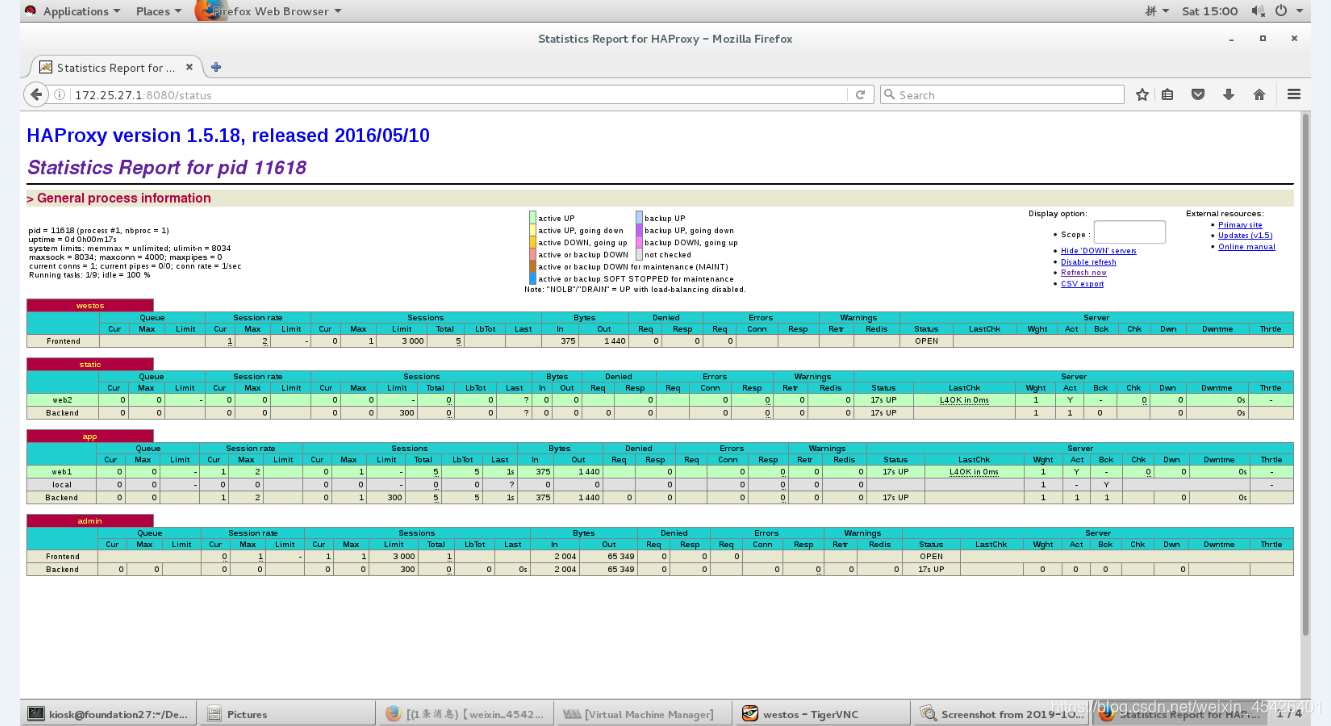Maximize the Firefox window
The height and width of the screenshot is (726, 1331).
[x=1263, y=38]
